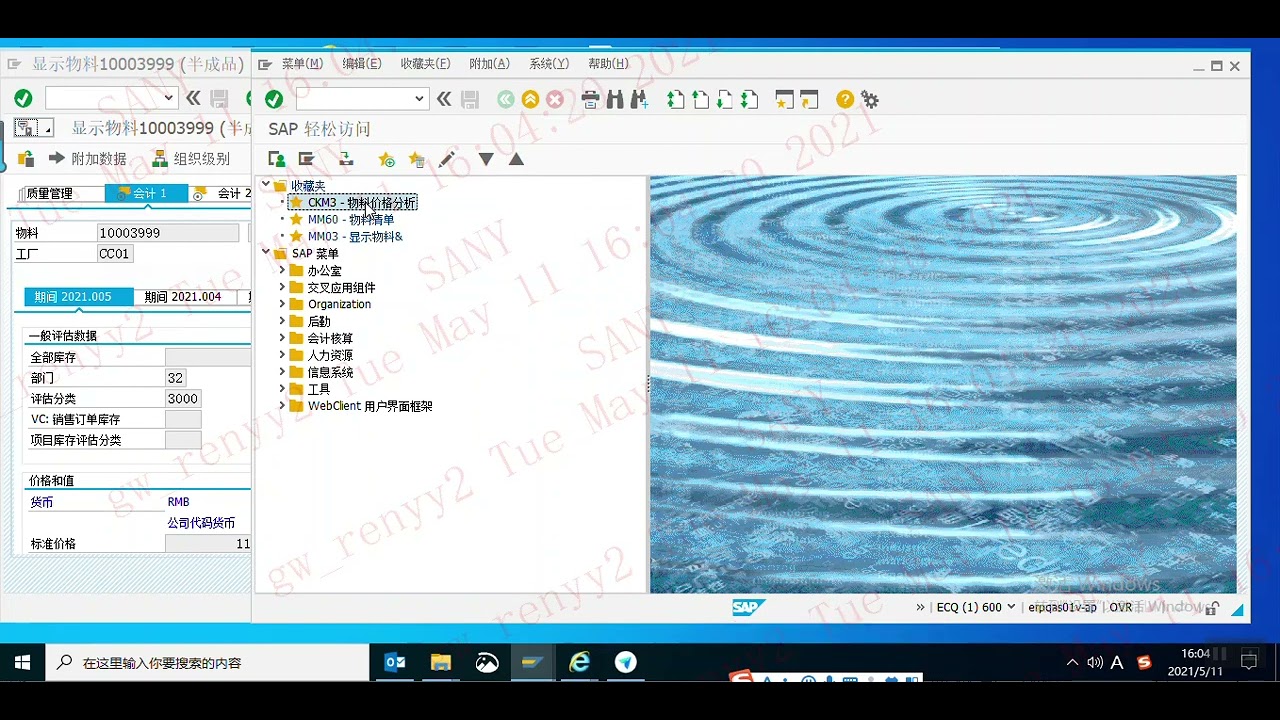Open Outlook from the taskbar
Image resolution: width=1280 pixels, height=720 pixels.
(395, 662)
